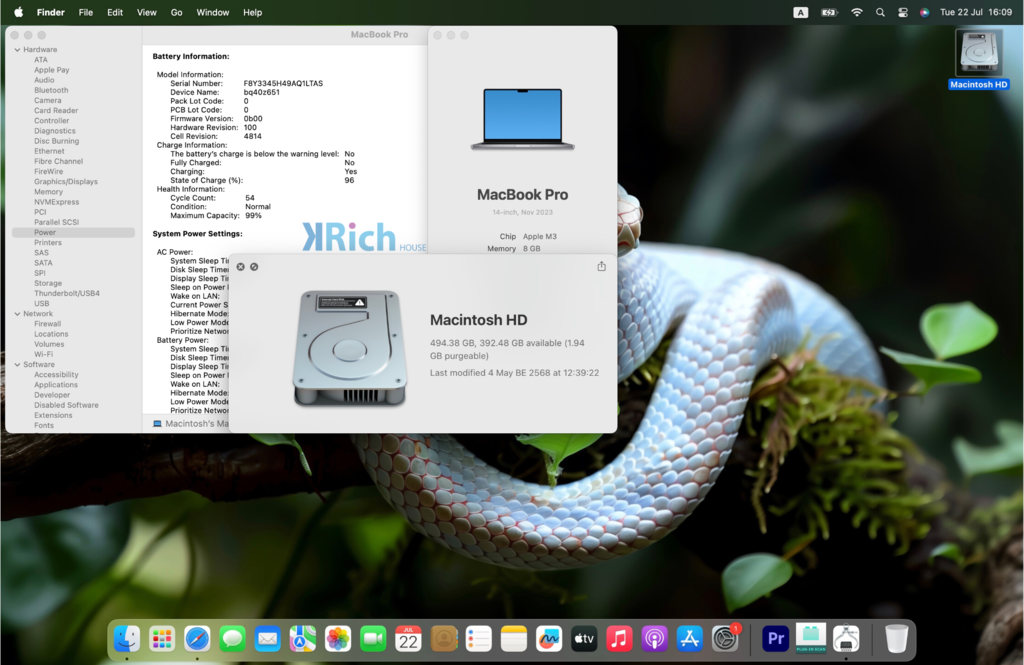Launch Music from the Dock

(x=620, y=638)
